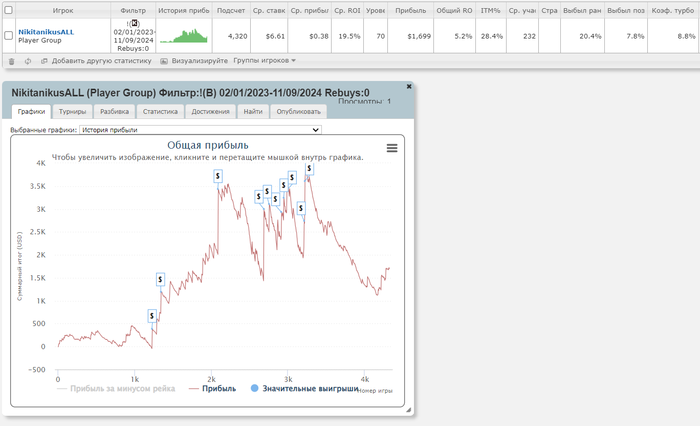
Task: Click the Общая прибыль chart title
Action: click(208, 145)
